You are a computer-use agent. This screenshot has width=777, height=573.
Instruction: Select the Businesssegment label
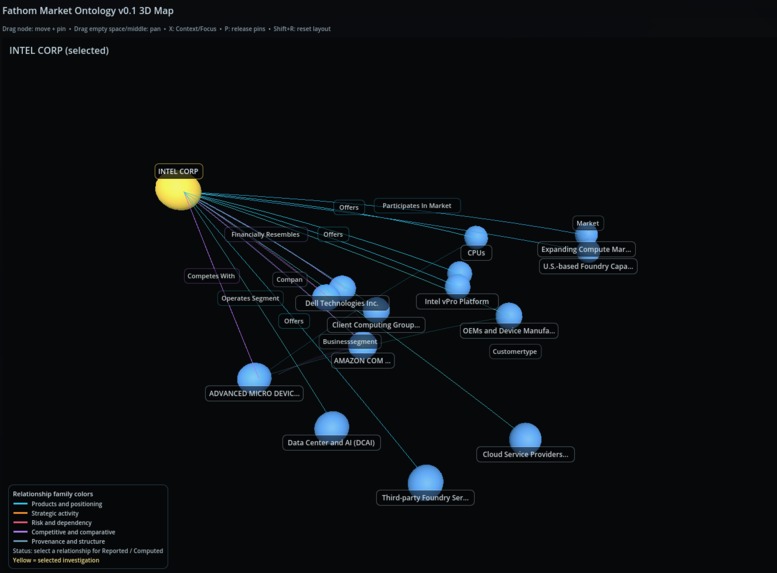[x=350, y=342]
